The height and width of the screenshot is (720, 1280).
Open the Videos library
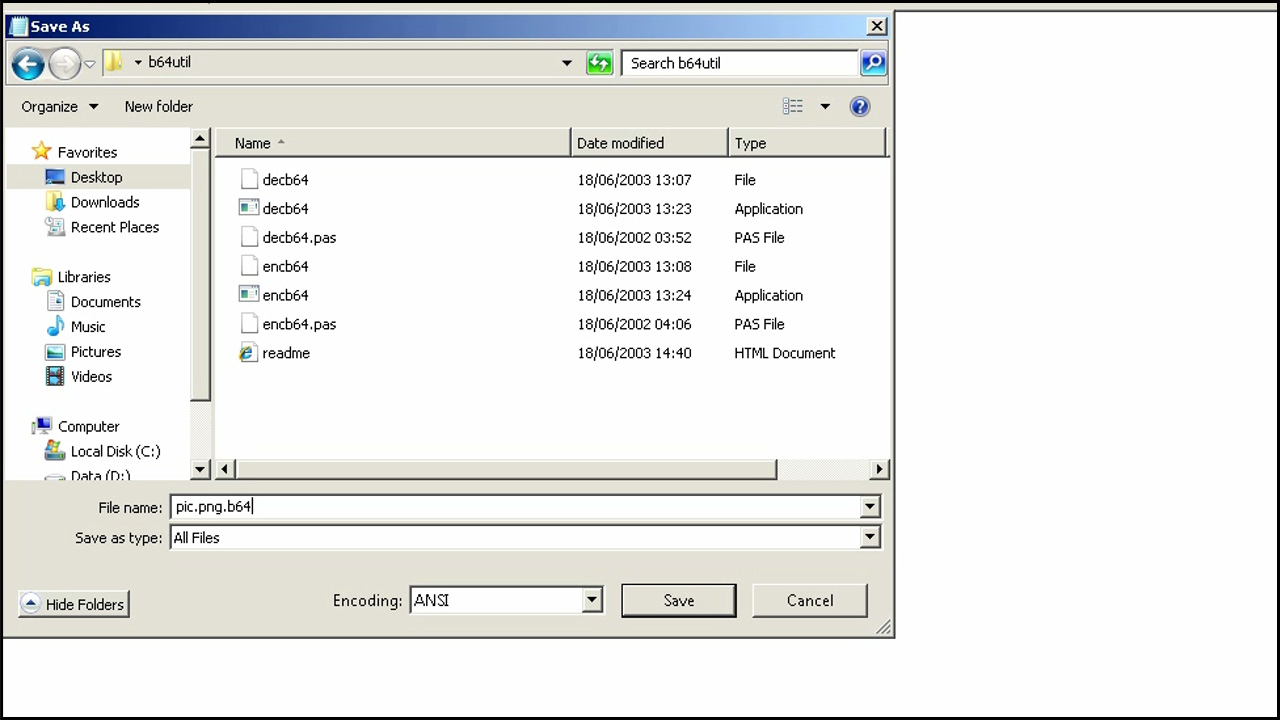click(91, 377)
